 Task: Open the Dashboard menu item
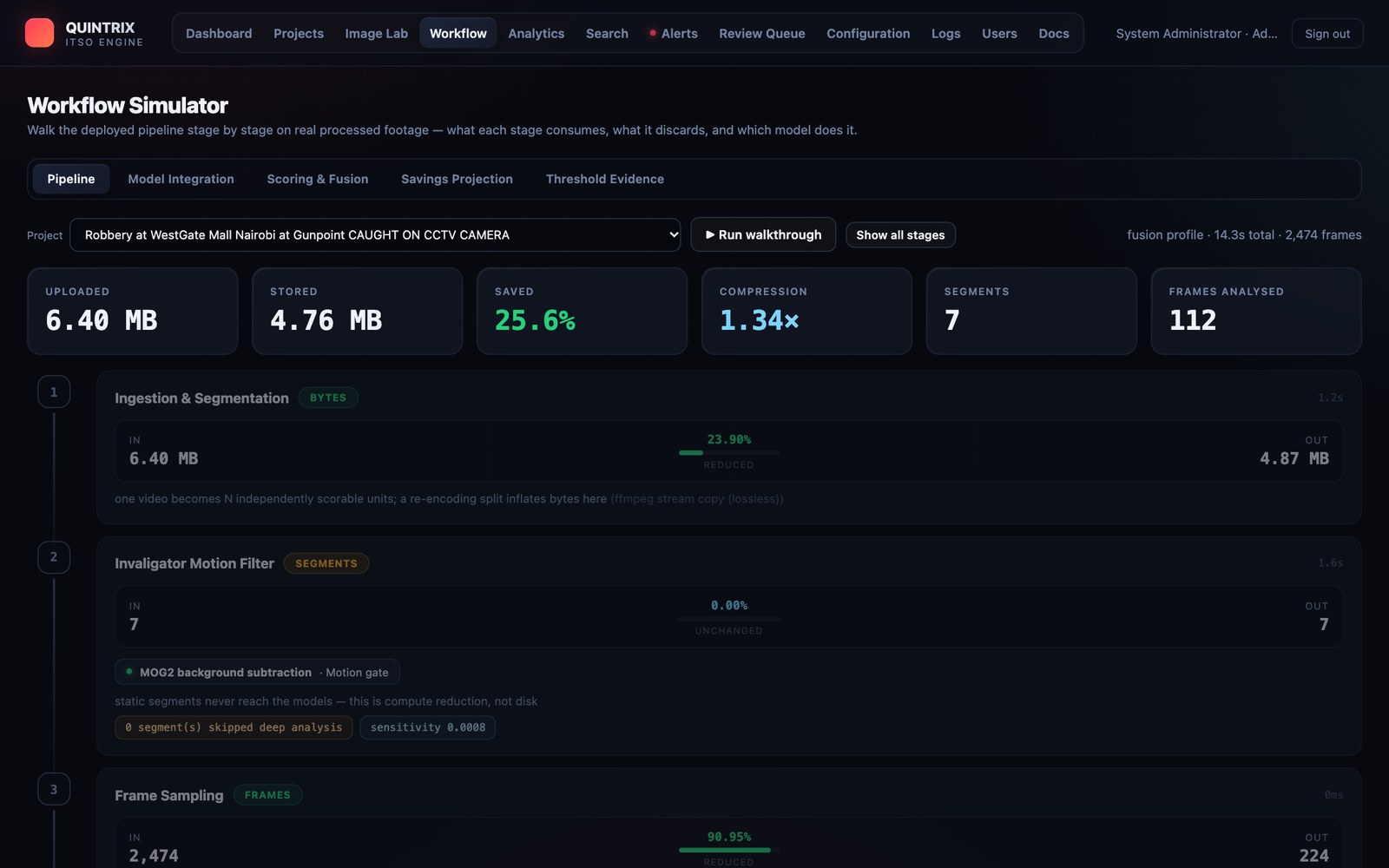(x=219, y=33)
